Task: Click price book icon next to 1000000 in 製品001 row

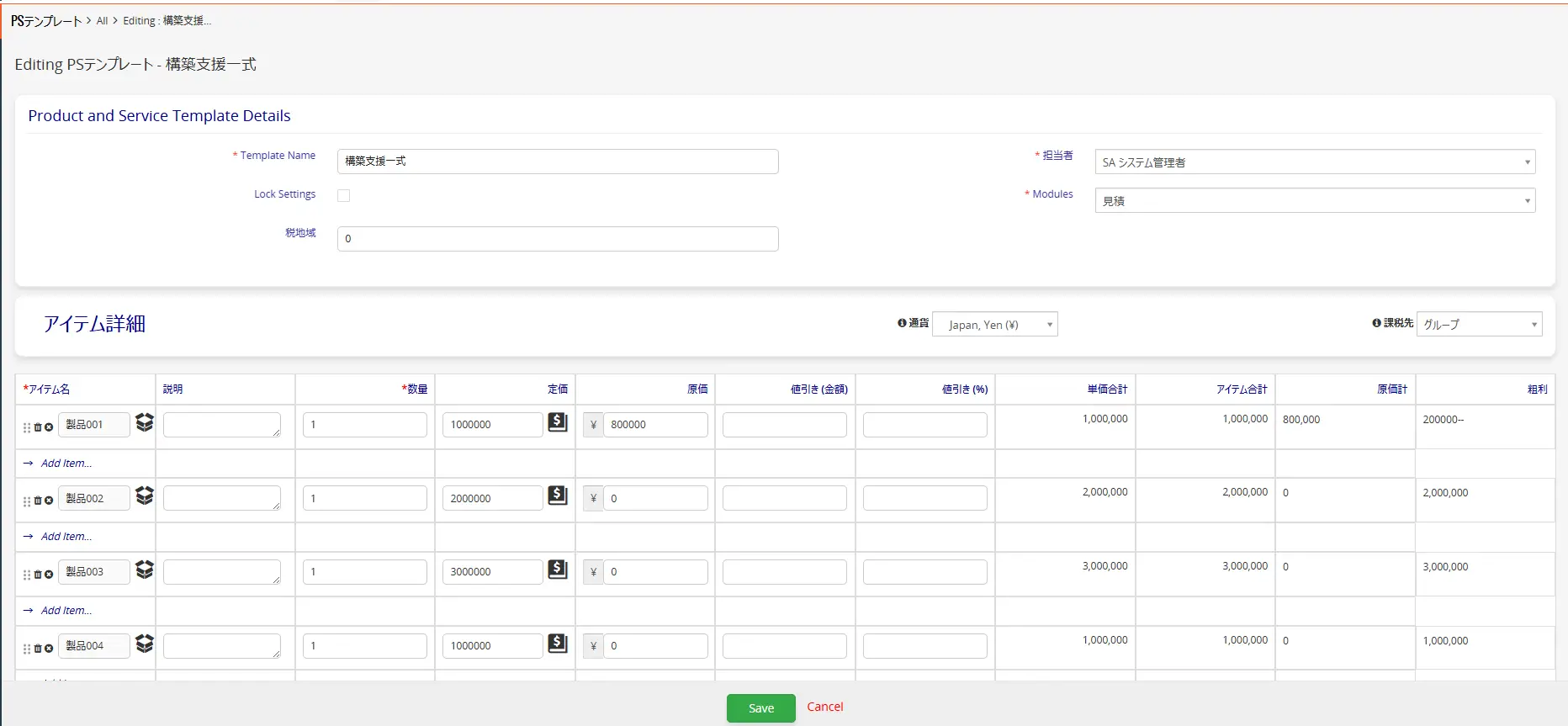Action: tap(558, 422)
